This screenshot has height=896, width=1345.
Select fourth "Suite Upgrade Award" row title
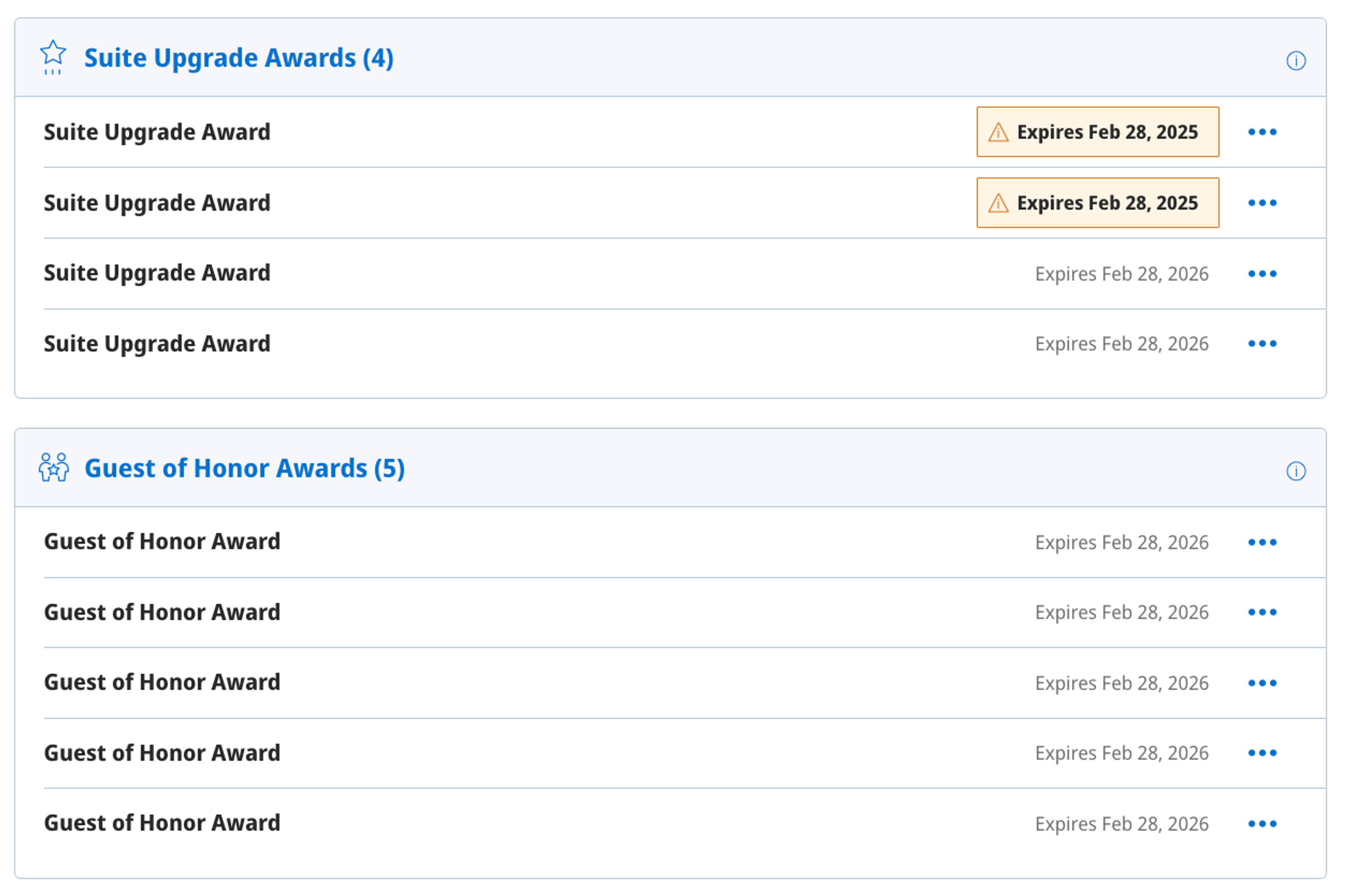coord(157,344)
